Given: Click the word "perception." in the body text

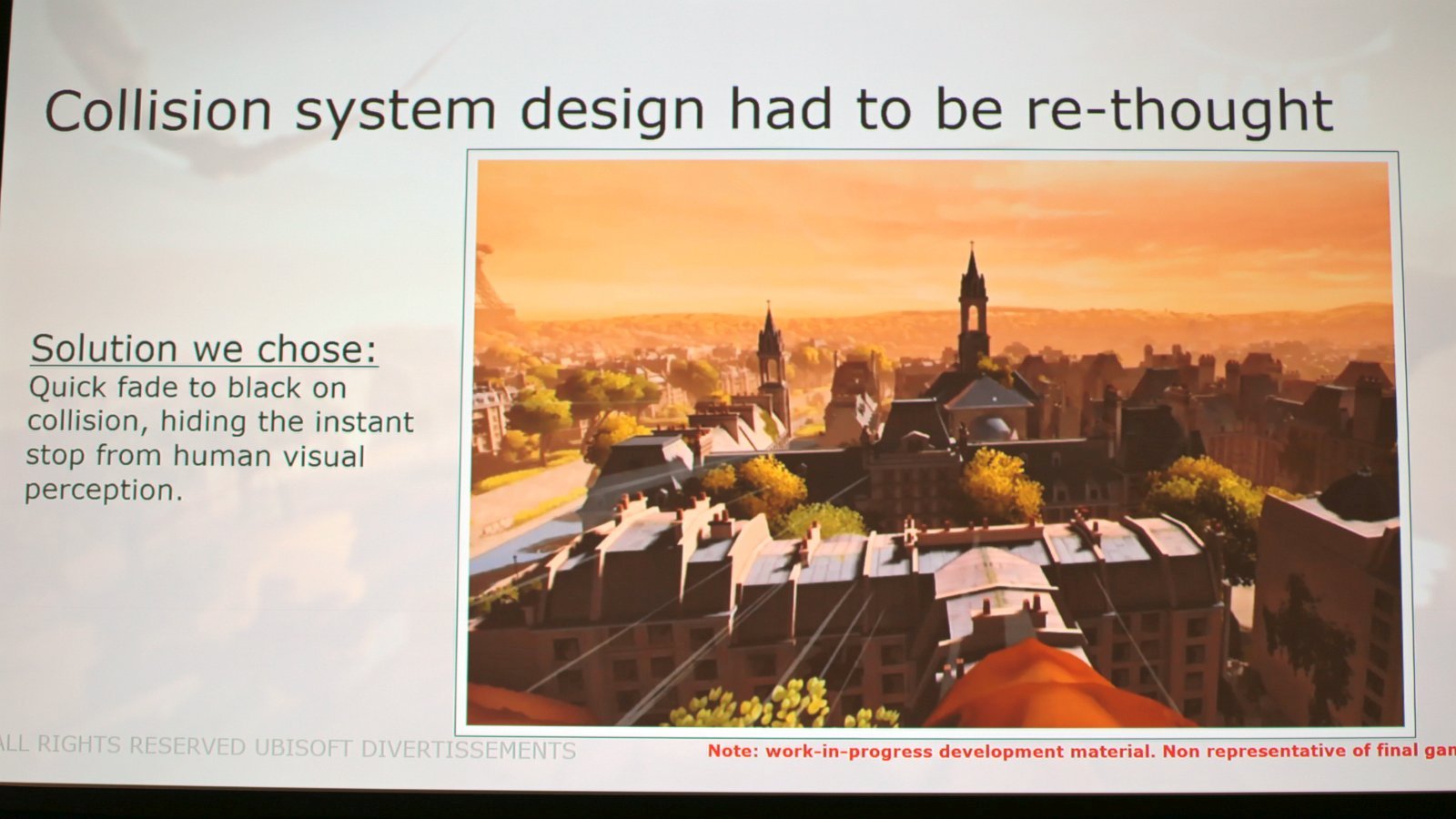Looking at the screenshot, I should click(104, 490).
